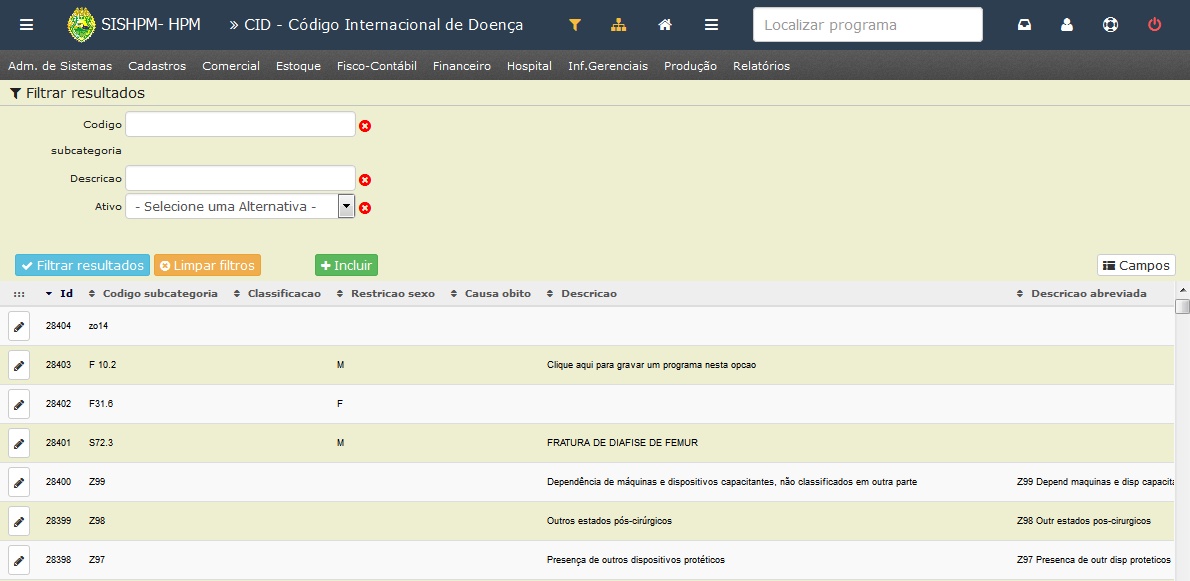Open the user profile icon
This screenshot has width=1190, height=581.
pos(1067,25)
